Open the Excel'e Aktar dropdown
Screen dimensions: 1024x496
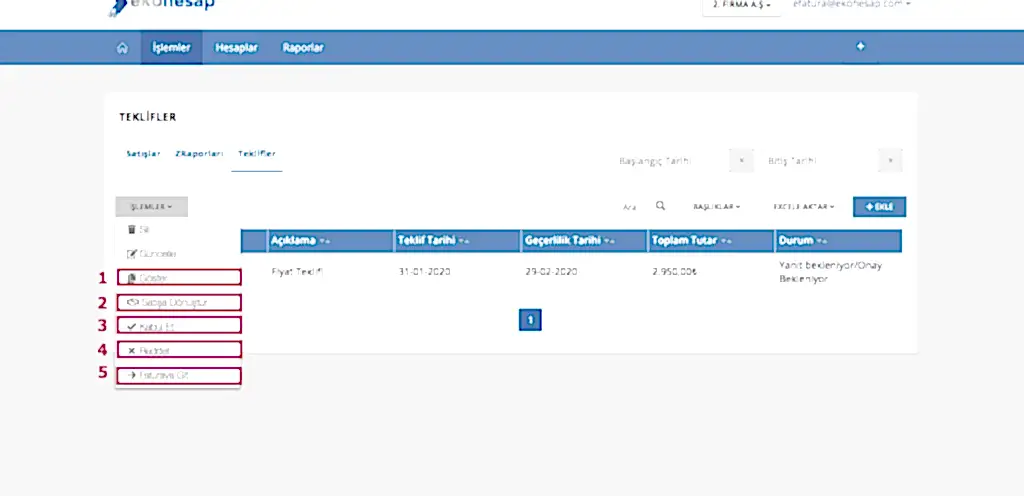tap(803, 207)
